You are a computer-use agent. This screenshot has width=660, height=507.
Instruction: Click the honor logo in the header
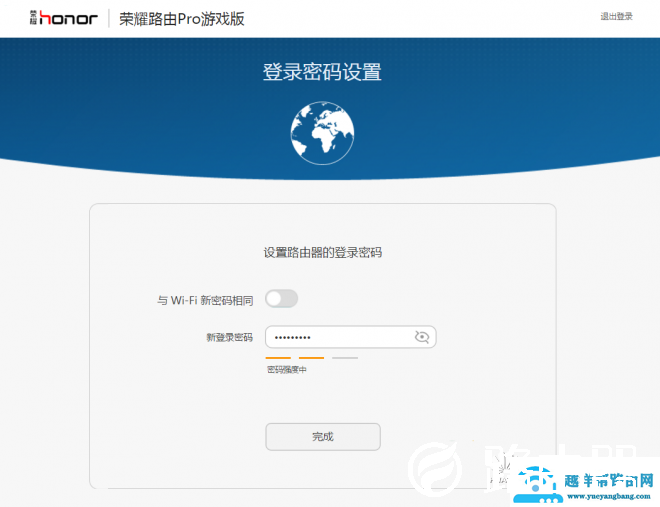(64, 18)
